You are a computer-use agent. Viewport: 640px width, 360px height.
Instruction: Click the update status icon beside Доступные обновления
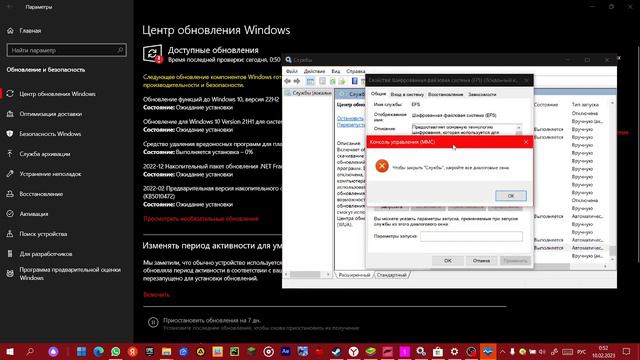point(153,53)
